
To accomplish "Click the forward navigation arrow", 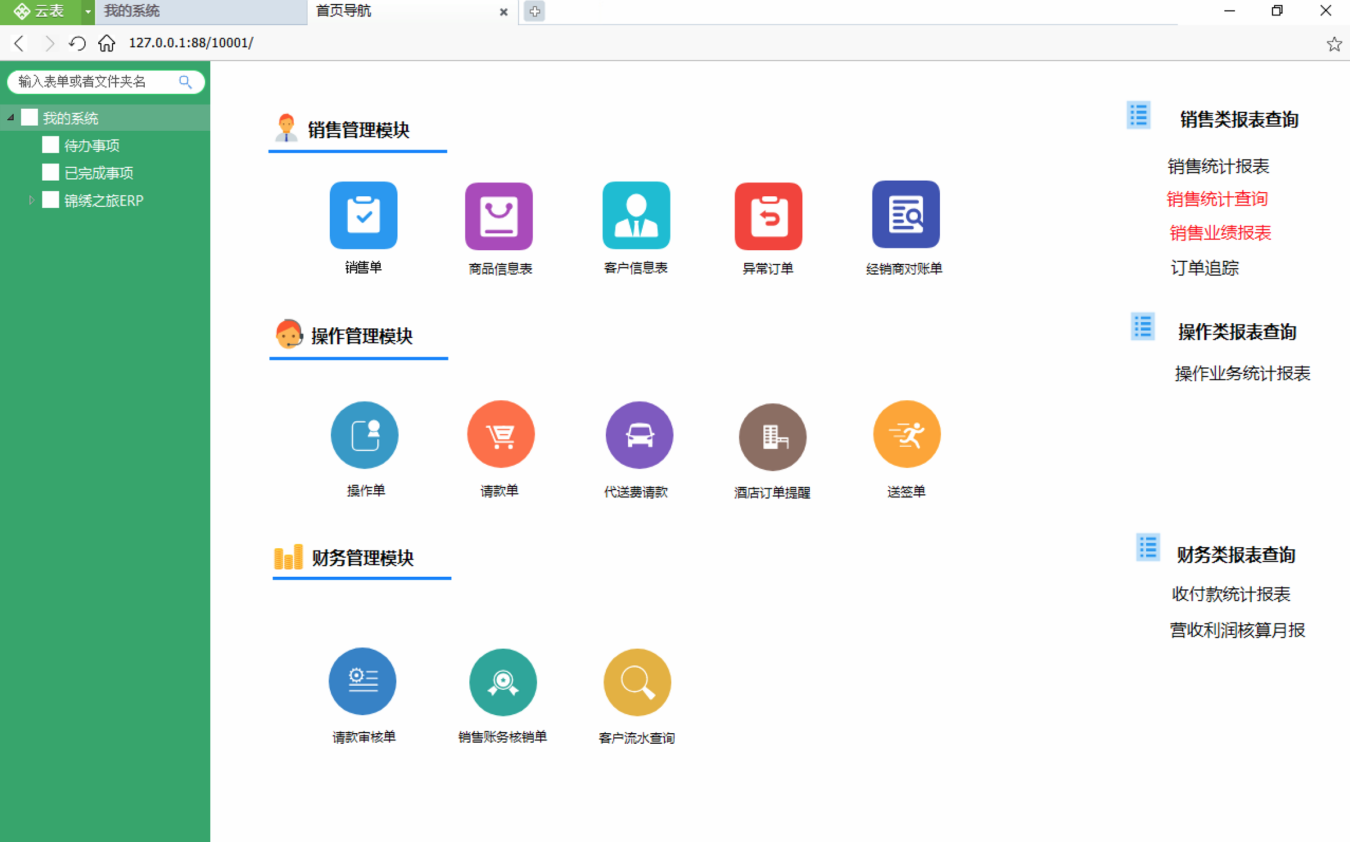I will 49,43.
